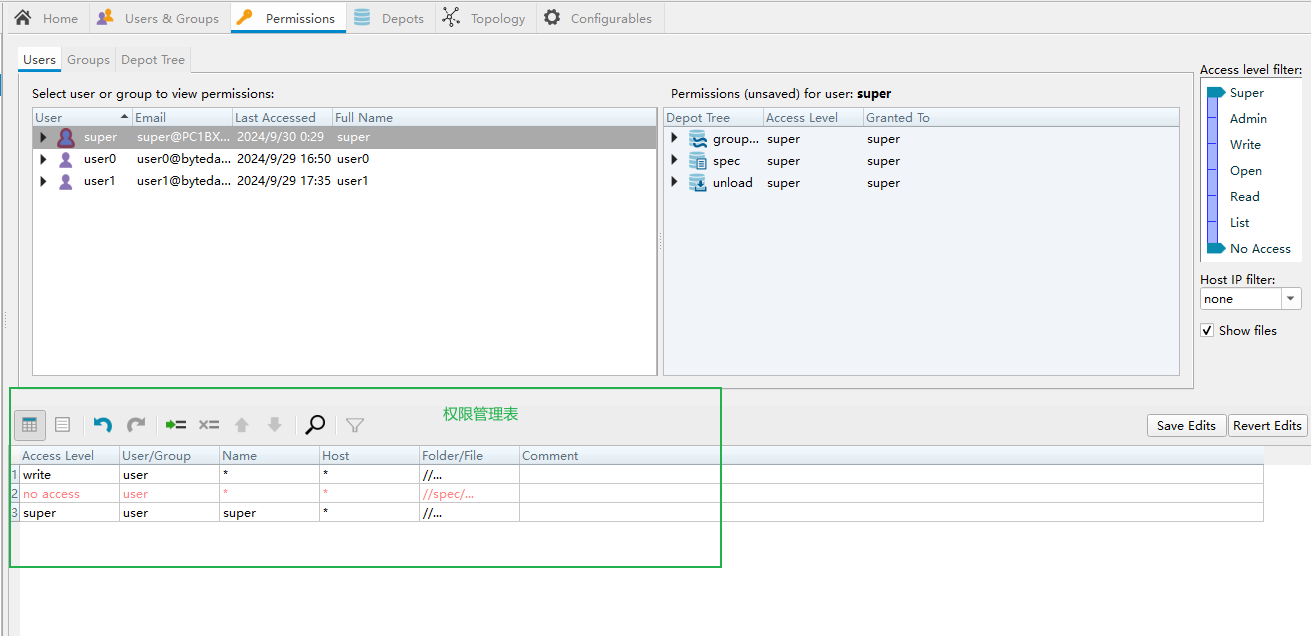Click the redo arrow icon
The width and height of the screenshot is (1311, 636).
coord(136,425)
